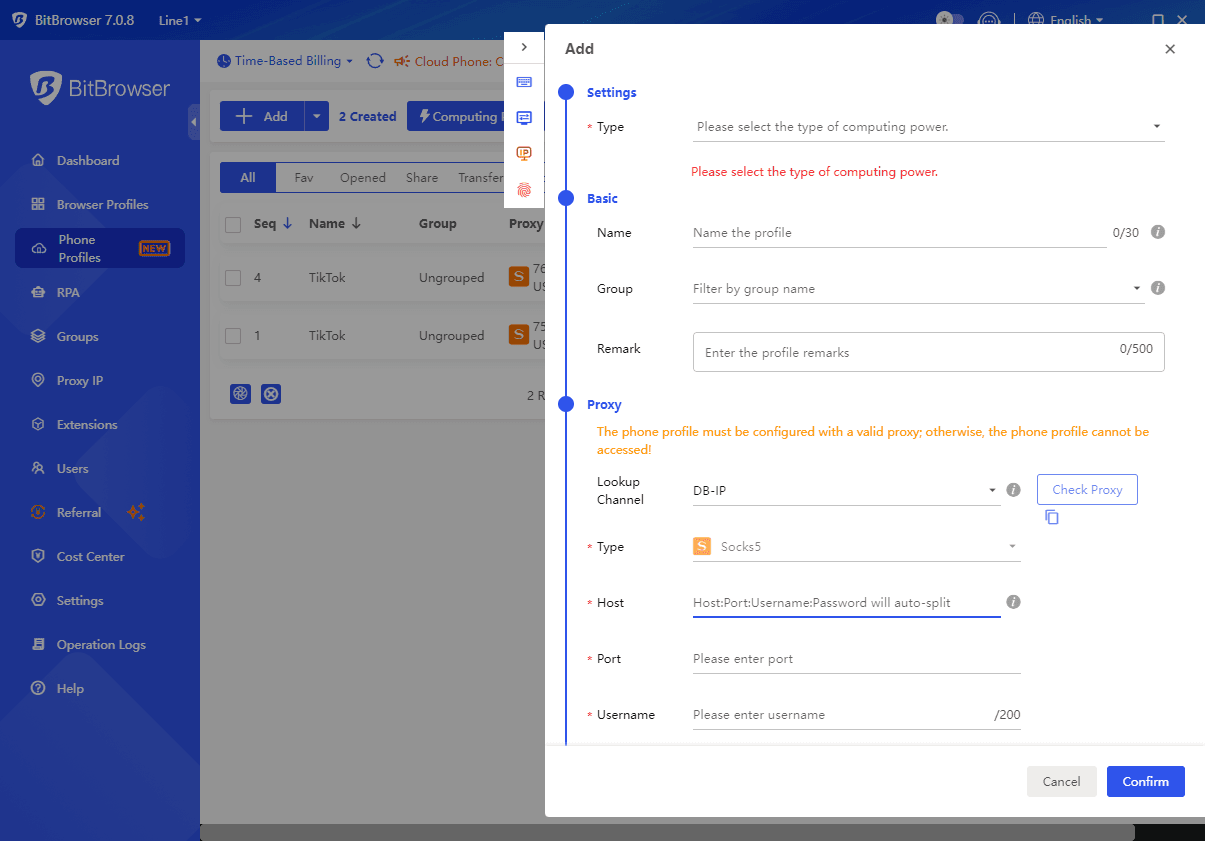Image resolution: width=1205 pixels, height=841 pixels.
Task: Open Proxy IP from the sidebar
Action: point(80,380)
